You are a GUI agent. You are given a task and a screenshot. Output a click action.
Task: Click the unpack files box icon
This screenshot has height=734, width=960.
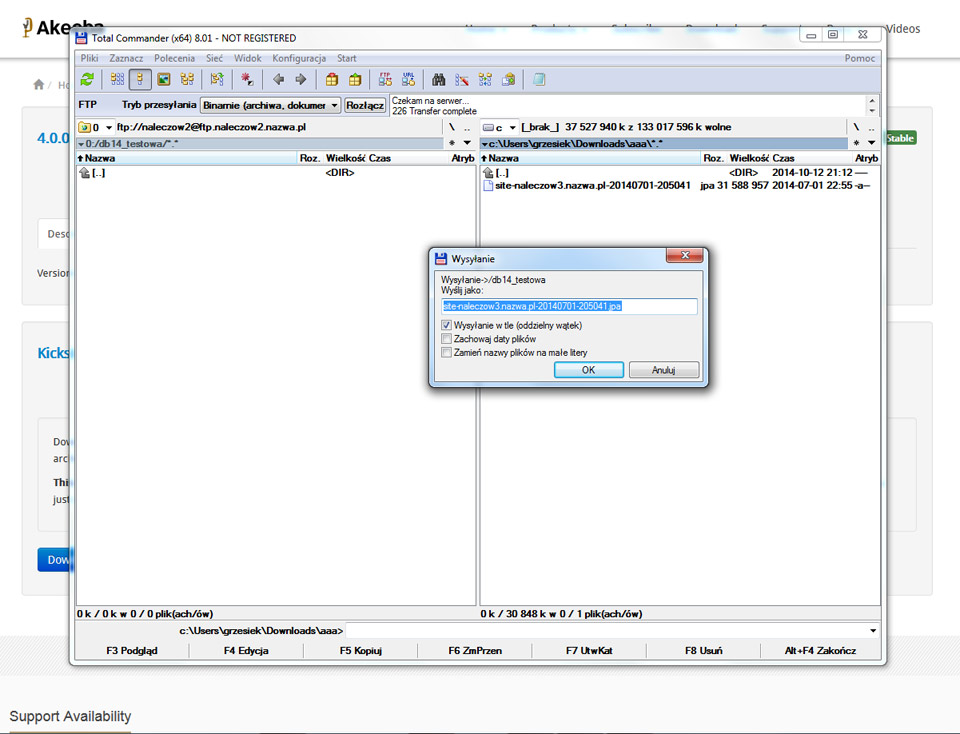pyautogui.click(x=355, y=80)
